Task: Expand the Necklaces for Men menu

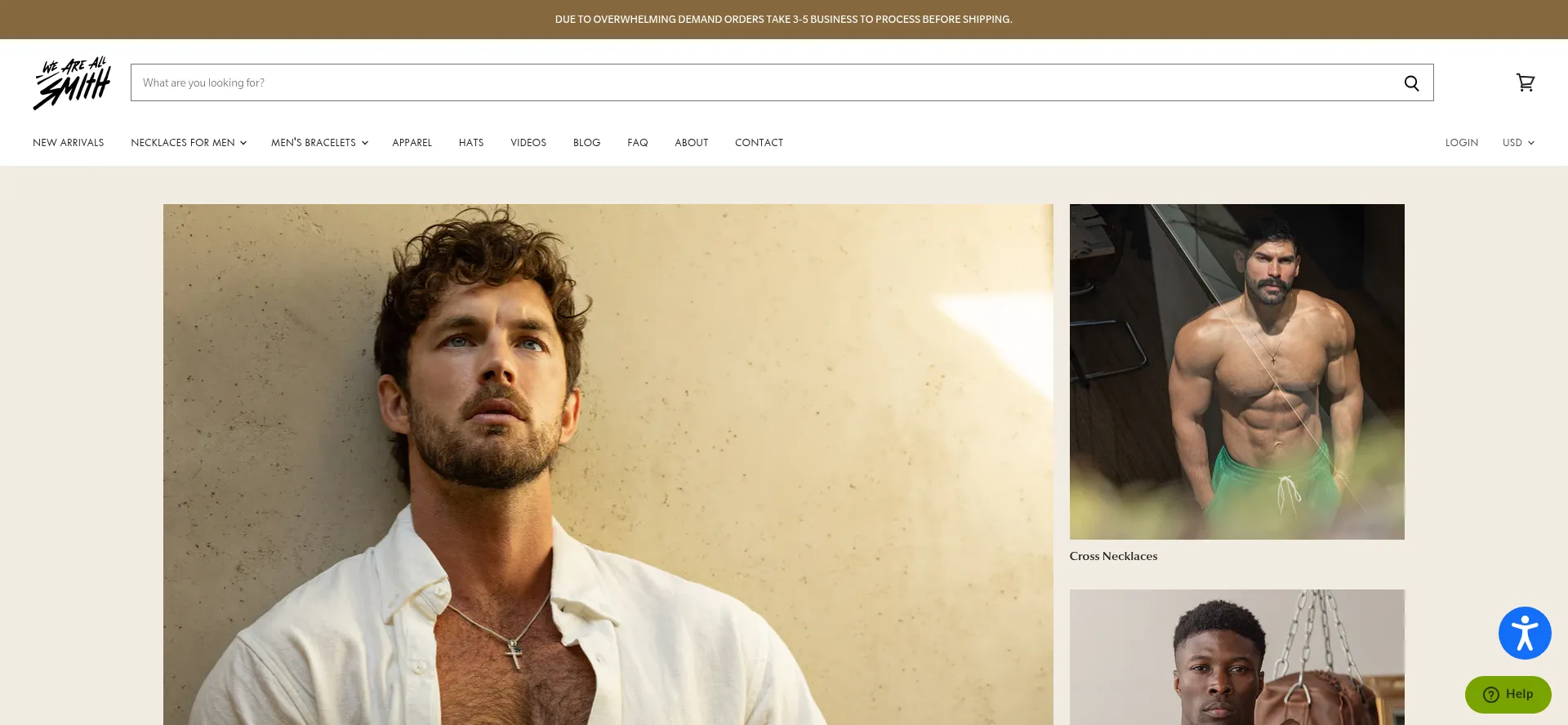Action: click(189, 143)
